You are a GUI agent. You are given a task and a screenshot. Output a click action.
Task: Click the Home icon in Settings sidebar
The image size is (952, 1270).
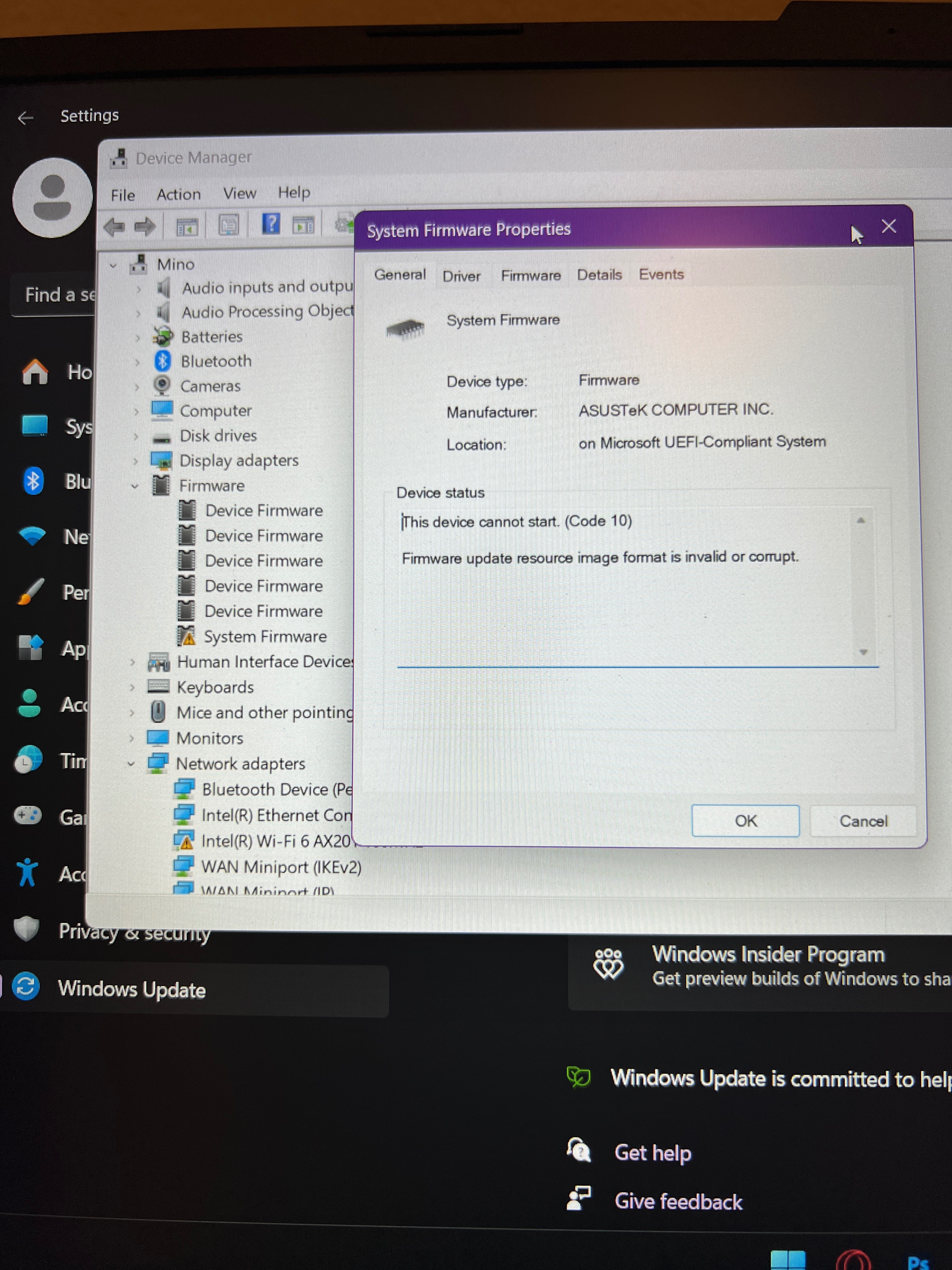(34, 372)
